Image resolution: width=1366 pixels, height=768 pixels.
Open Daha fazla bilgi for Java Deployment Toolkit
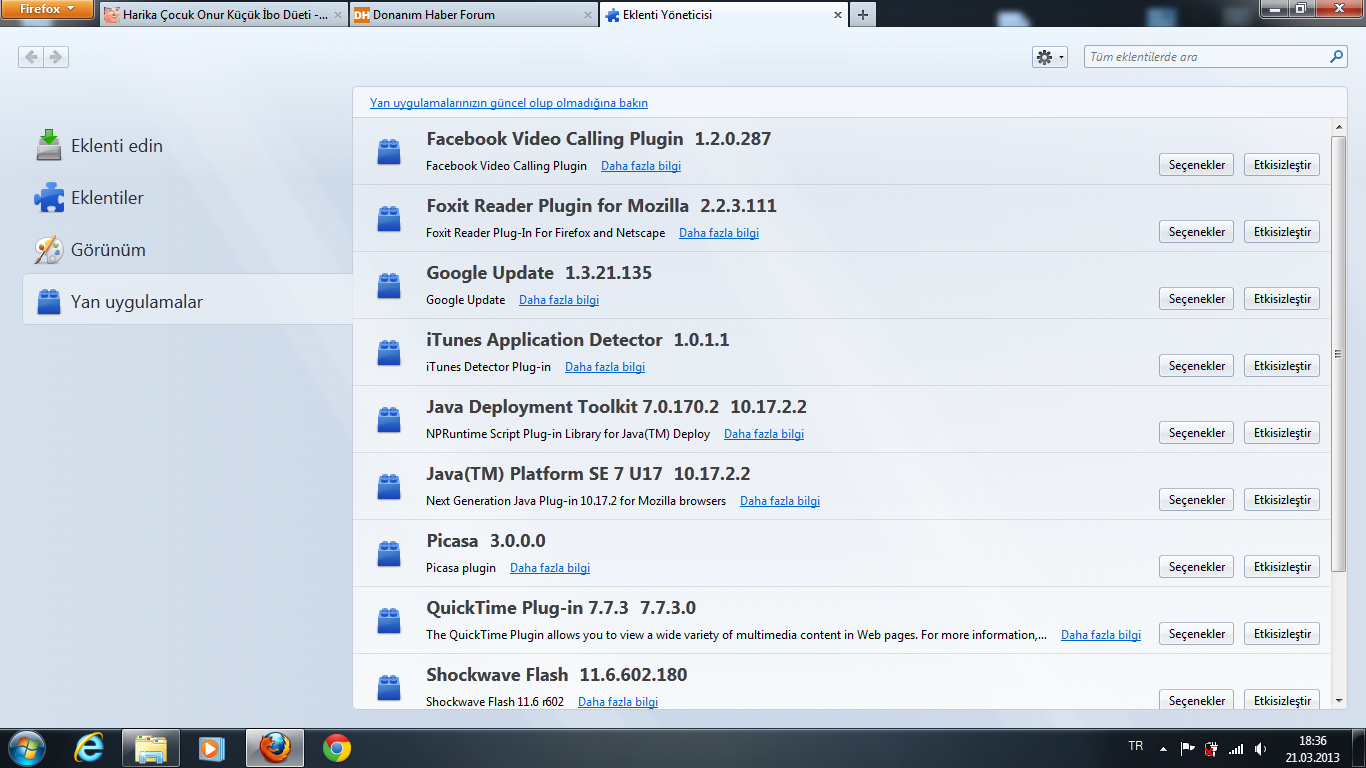point(764,434)
